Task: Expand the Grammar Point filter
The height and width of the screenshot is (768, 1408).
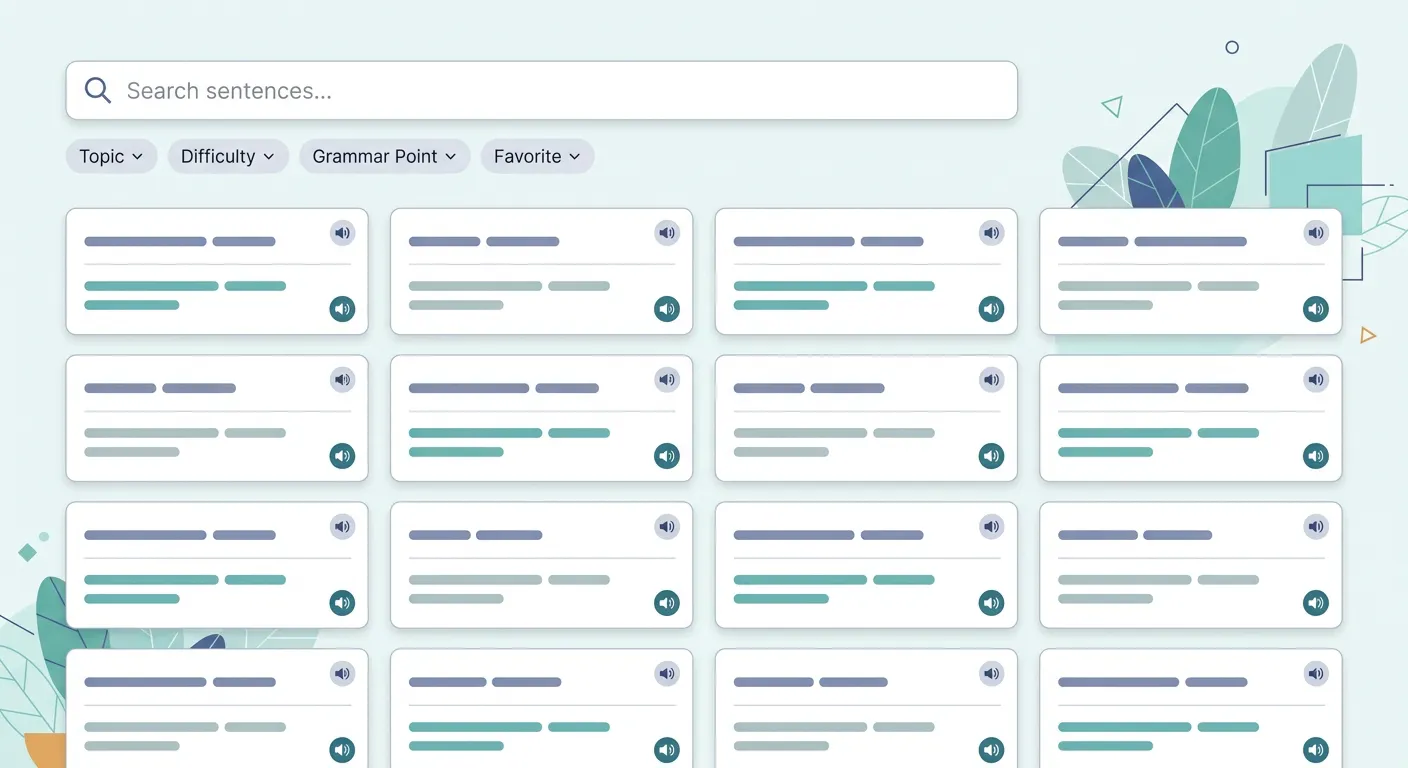Action: click(385, 156)
